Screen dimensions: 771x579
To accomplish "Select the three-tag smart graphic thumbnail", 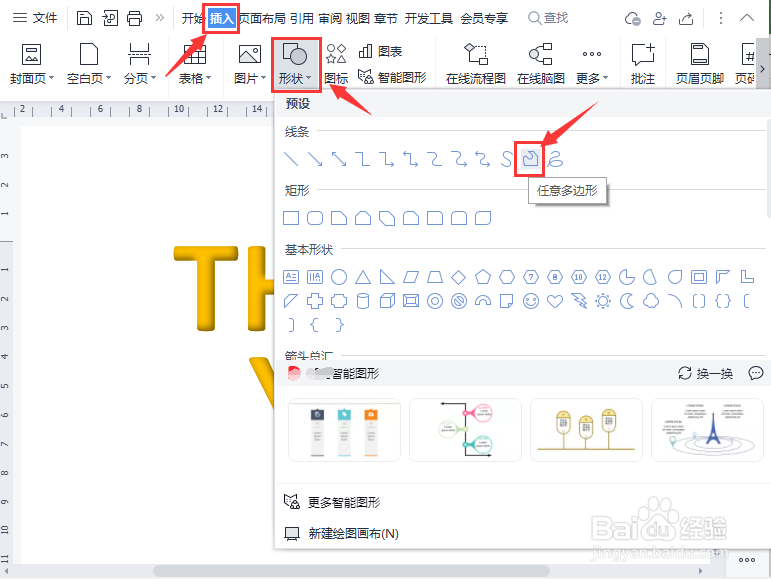I will (344, 430).
